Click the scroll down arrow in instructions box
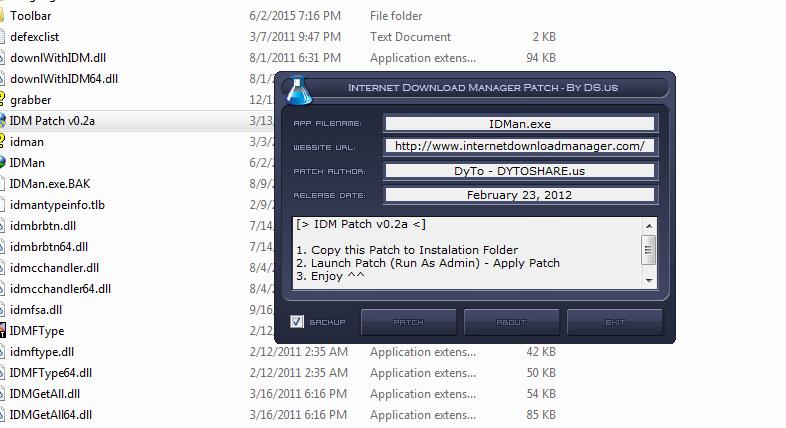This screenshot has height=428, width=786. click(x=649, y=281)
